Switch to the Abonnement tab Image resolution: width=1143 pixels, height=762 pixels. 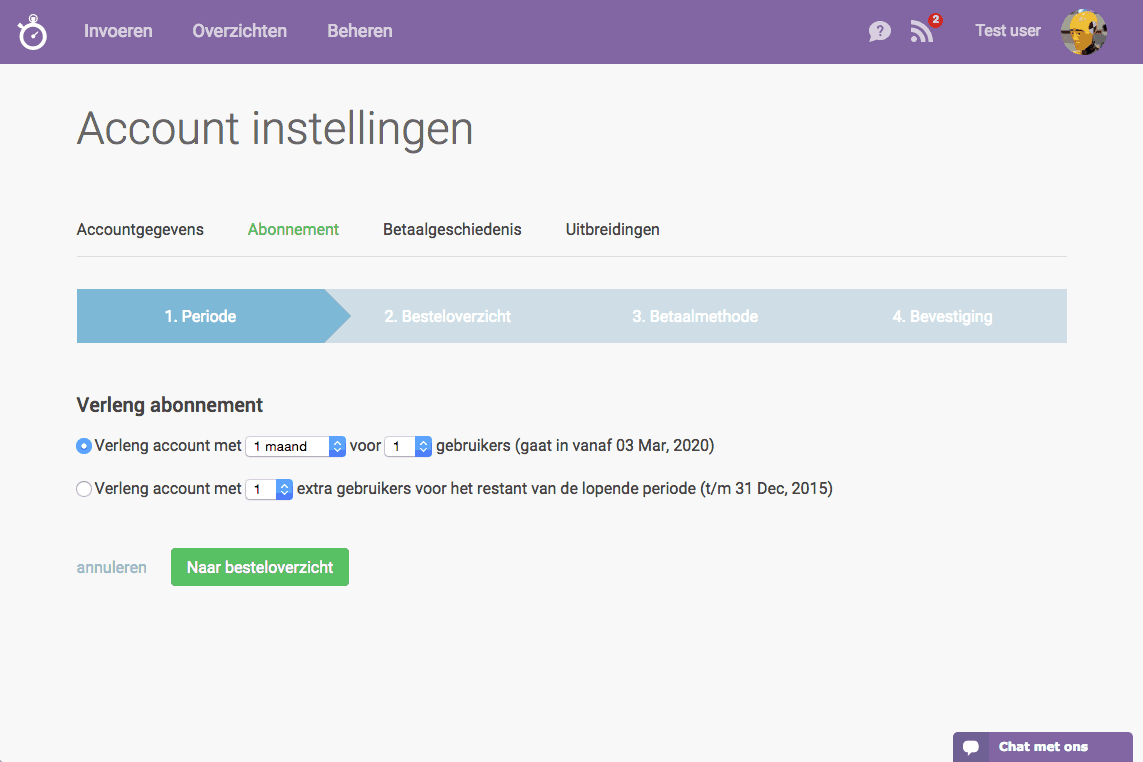293,230
